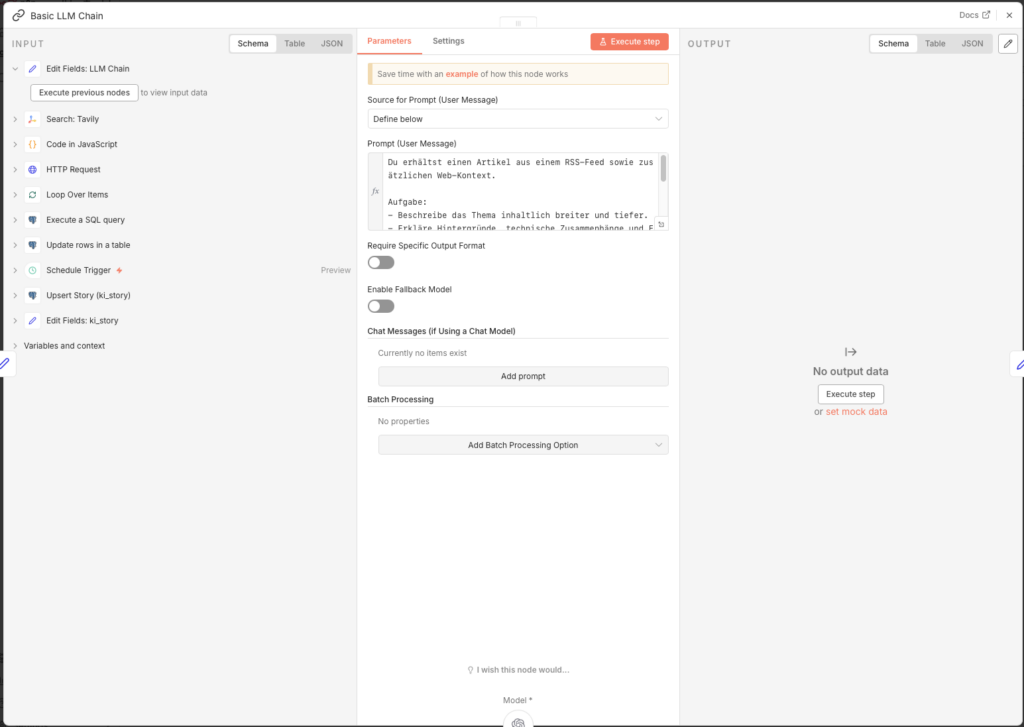This screenshot has height=727, width=1024.
Task: Turn on Enable Fallback Model toggle
Action: point(381,306)
